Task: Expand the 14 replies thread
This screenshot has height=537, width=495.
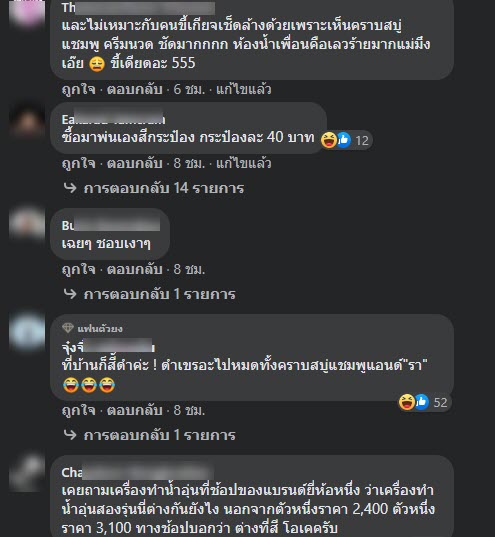Action: pos(164,188)
